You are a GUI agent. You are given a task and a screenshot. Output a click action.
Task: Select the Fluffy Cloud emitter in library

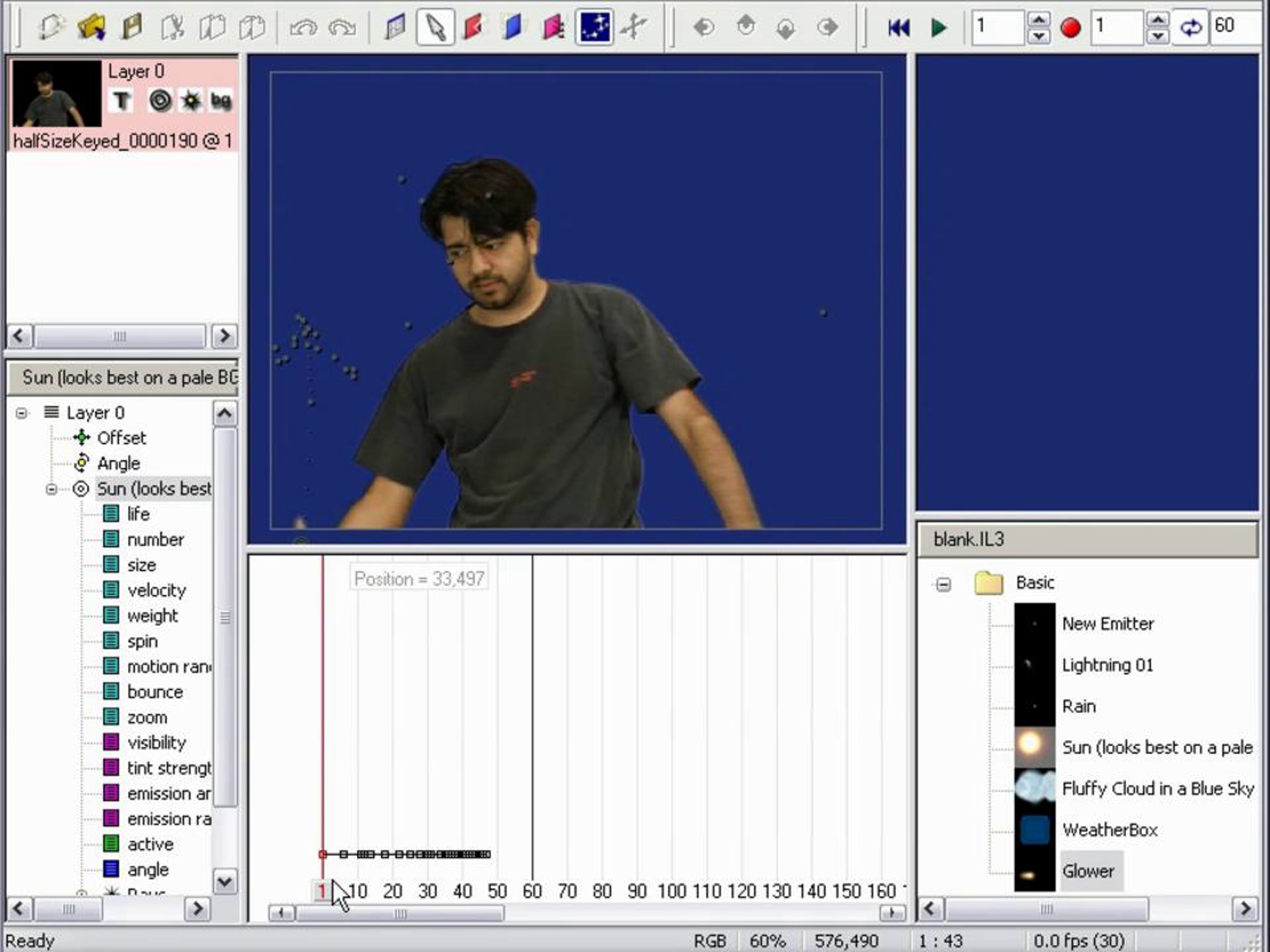(1157, 789)
